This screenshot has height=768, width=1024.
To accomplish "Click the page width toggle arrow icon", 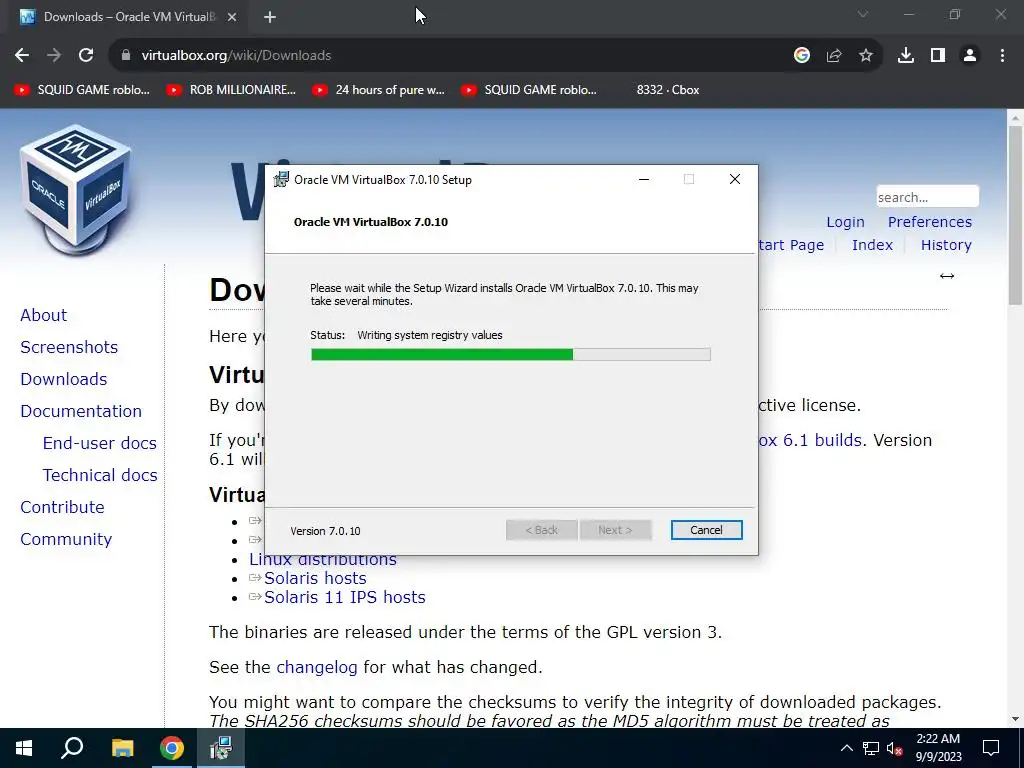I will [947, 276].
